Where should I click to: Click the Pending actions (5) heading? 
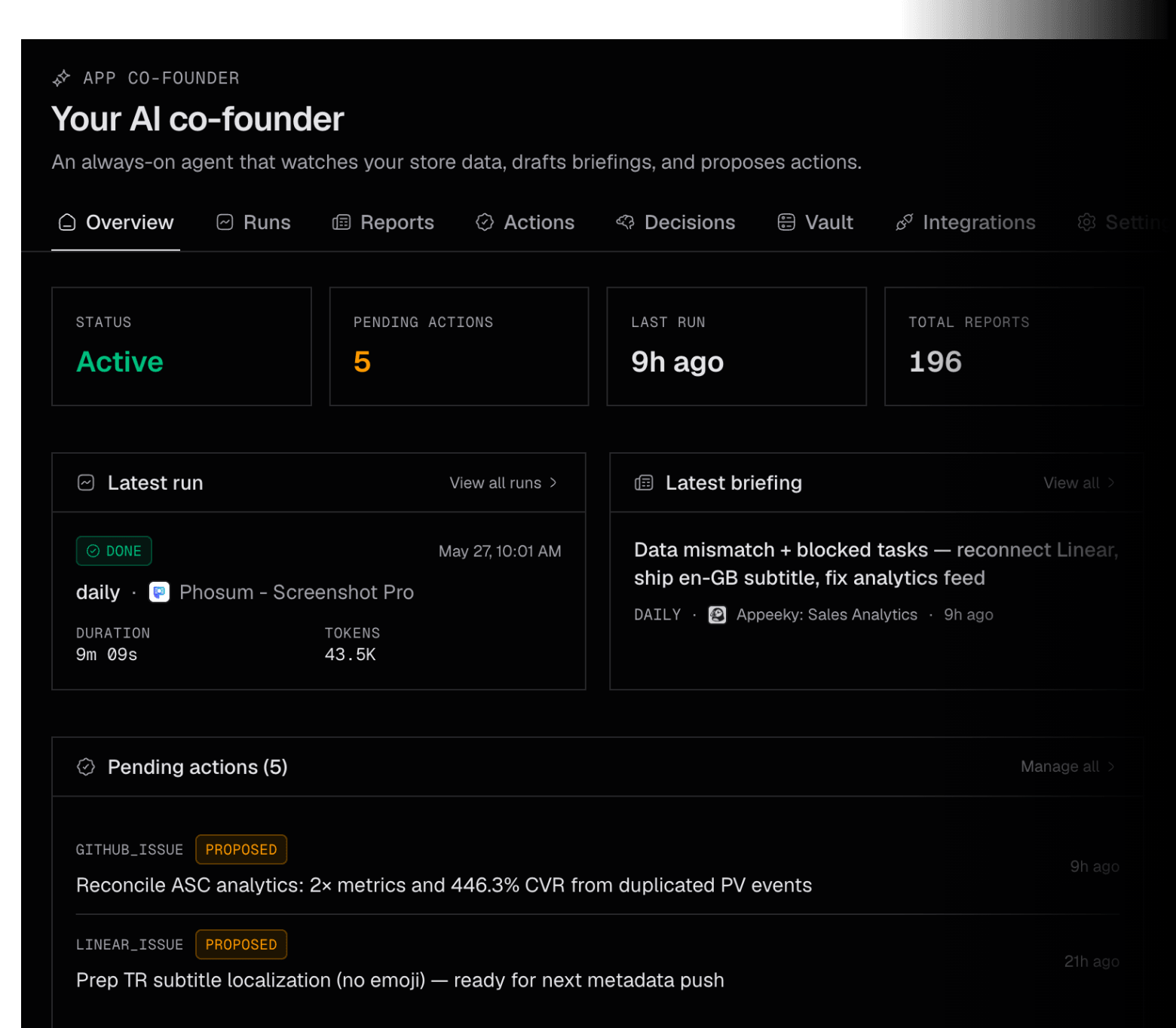pyautogui.click(x=198, y=767)
